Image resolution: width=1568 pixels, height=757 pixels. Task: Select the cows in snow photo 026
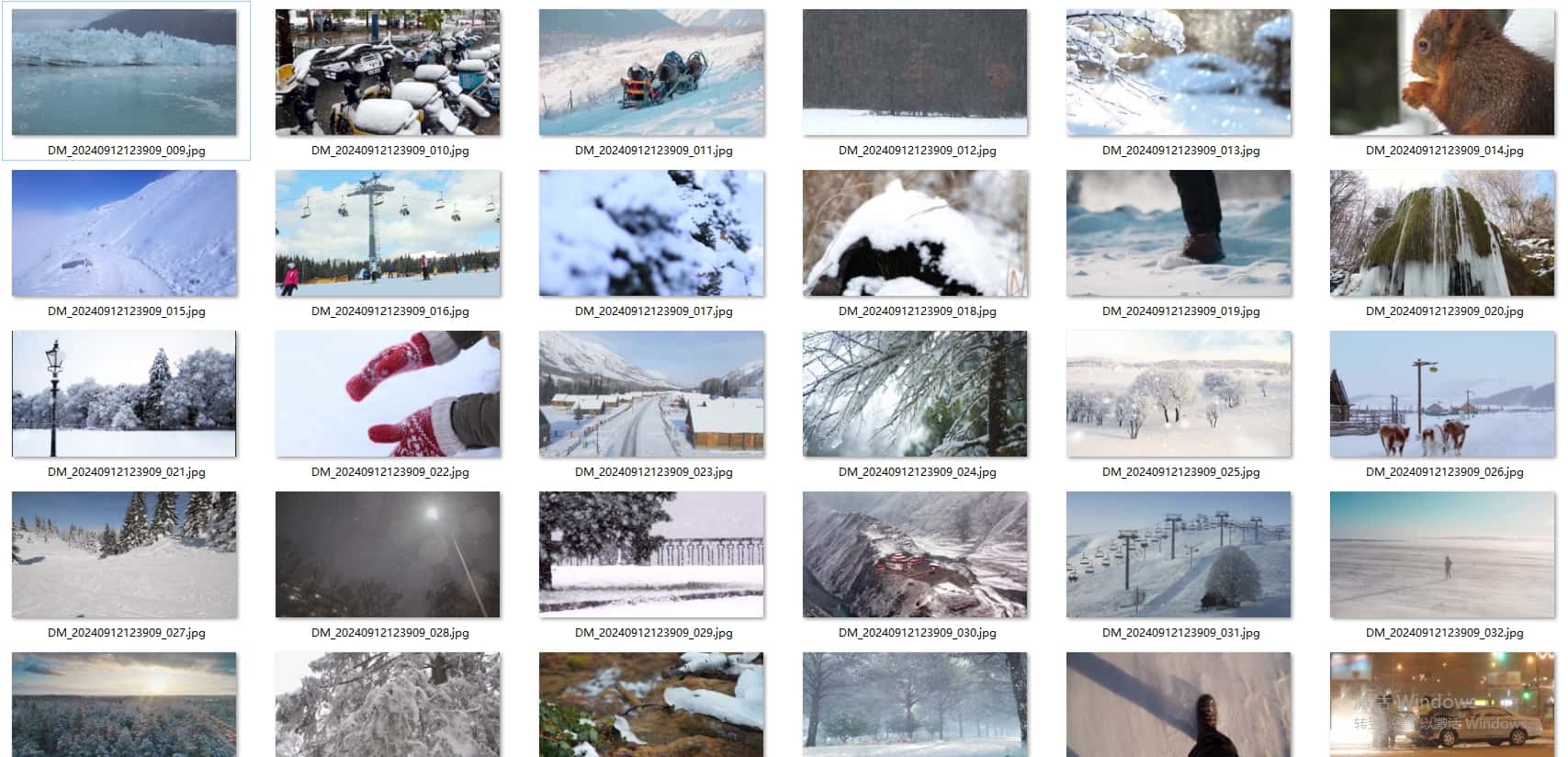[1442, 394]
